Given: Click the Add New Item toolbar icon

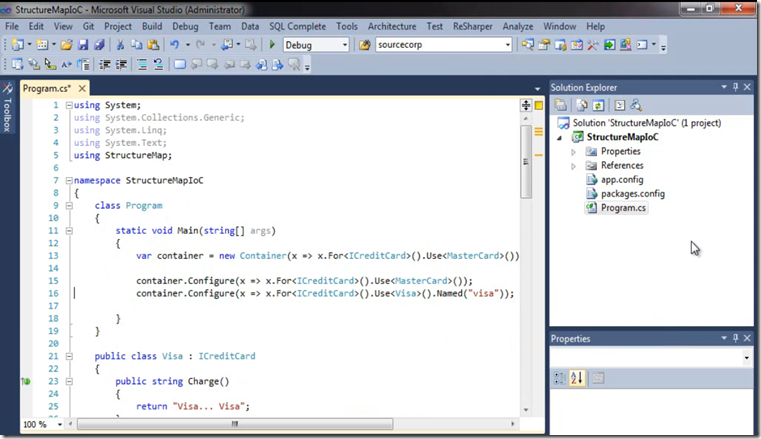Looking at the screenshot, I should [42, 45].
